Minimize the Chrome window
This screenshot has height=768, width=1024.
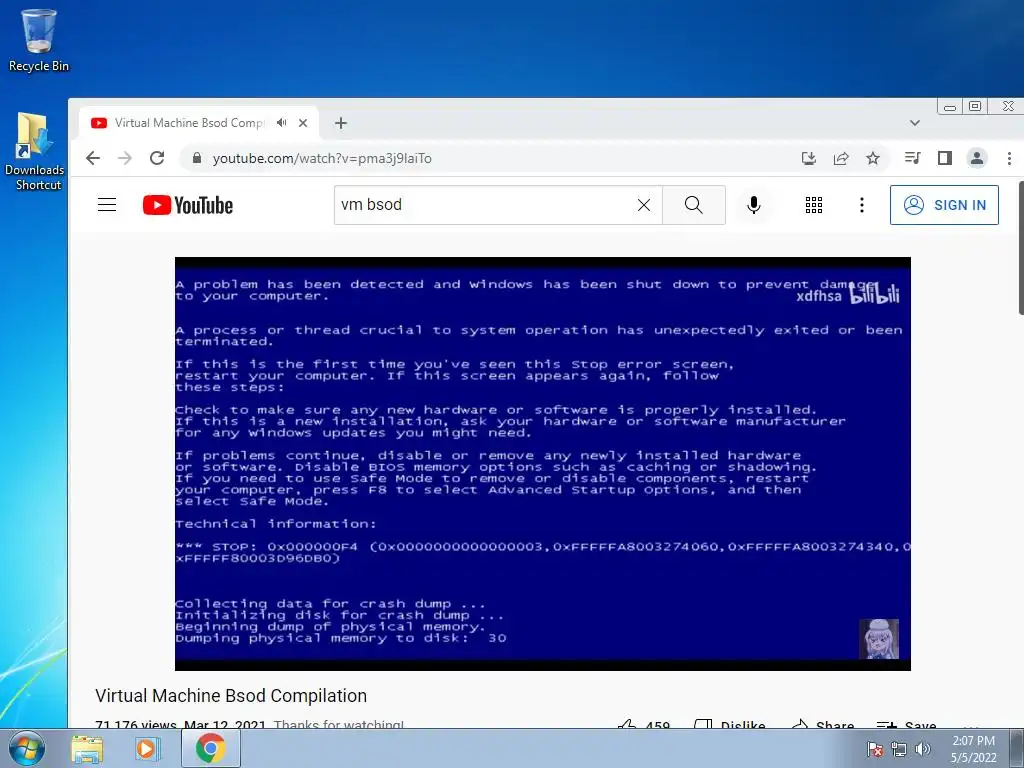[950, 106]
